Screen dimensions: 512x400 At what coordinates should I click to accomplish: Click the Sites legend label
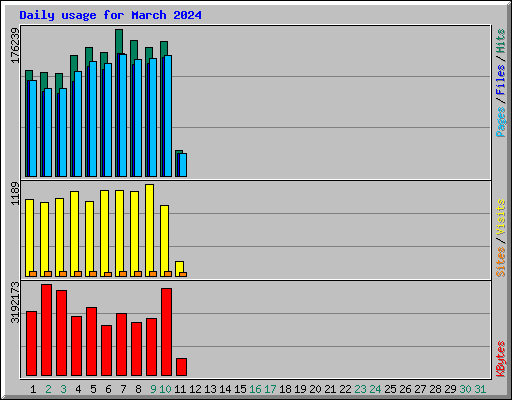point(500,262)
